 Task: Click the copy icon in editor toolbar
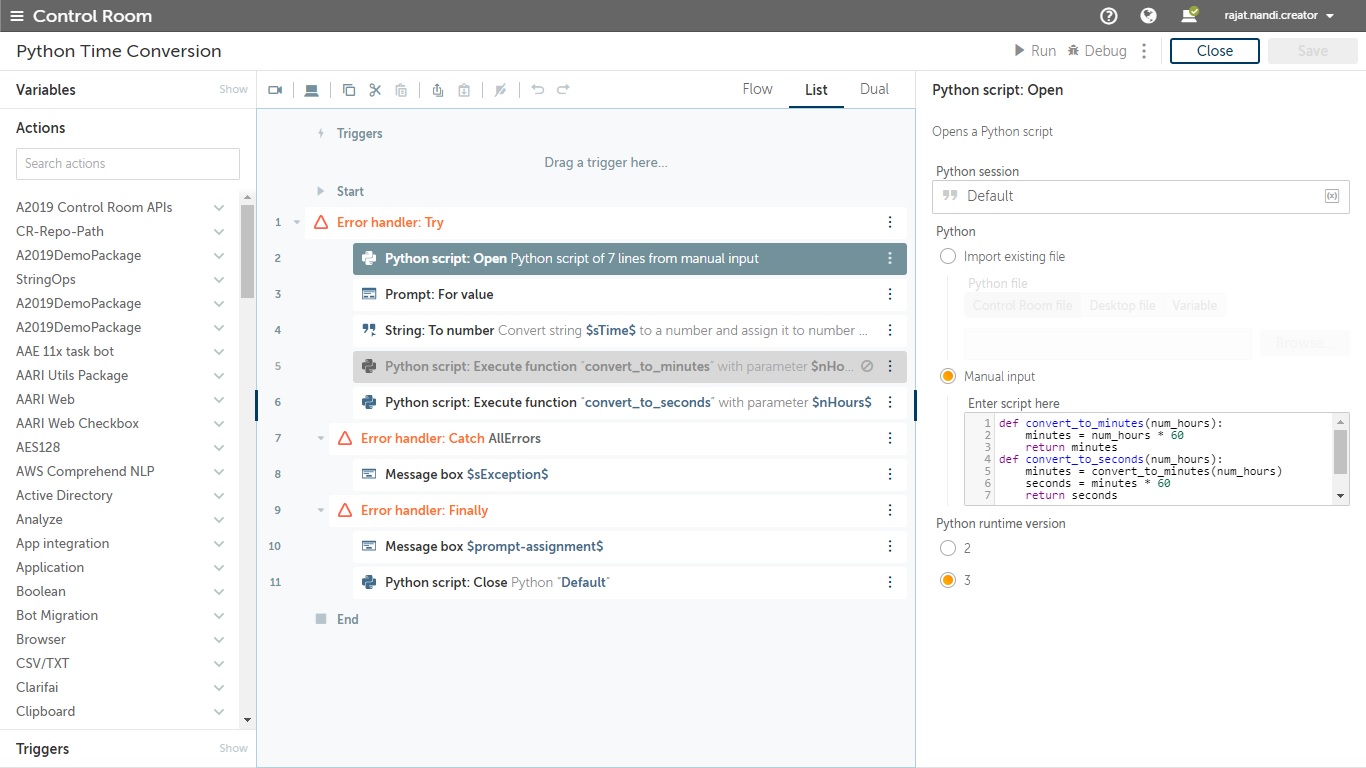pyautogui.click(x=349, y=90)
